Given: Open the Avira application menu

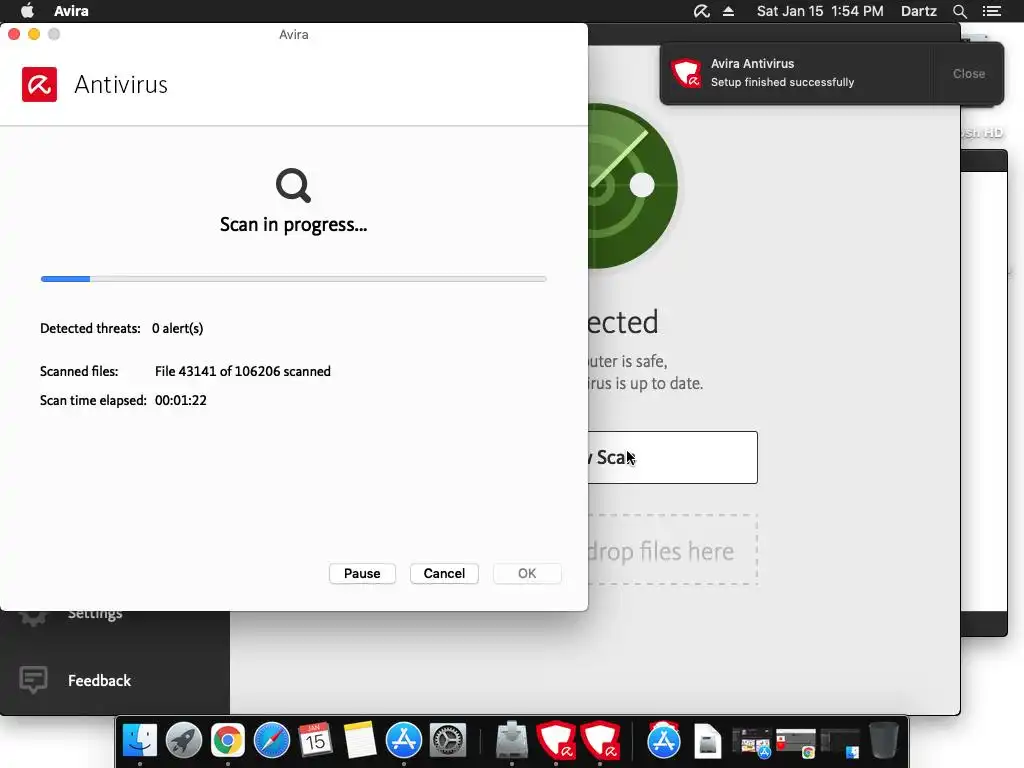Looking at the screenshot, I should pyautogui.click(x=71, y=11).
